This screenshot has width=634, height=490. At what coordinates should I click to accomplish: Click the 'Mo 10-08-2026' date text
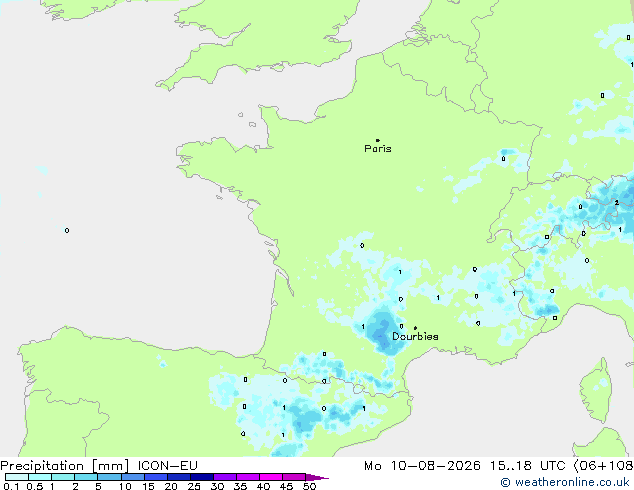[422, 466]
